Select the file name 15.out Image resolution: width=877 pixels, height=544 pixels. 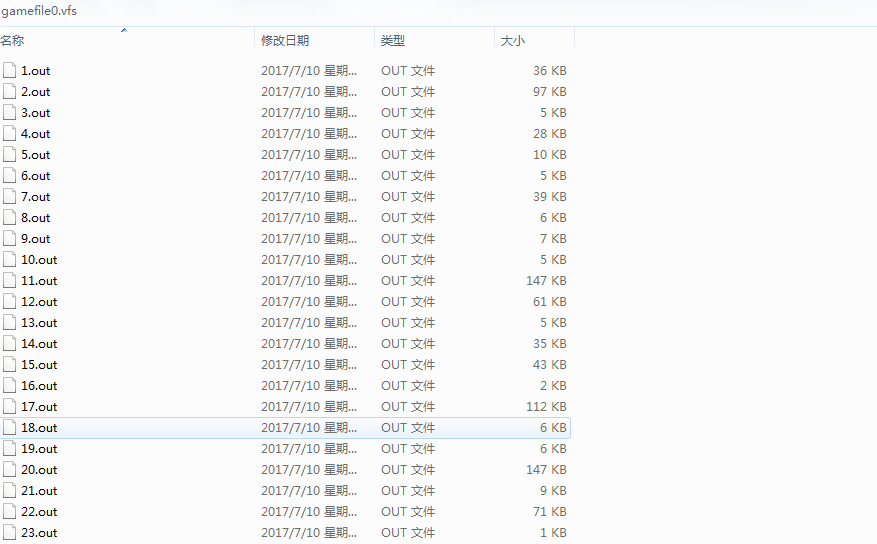point(39,365)
